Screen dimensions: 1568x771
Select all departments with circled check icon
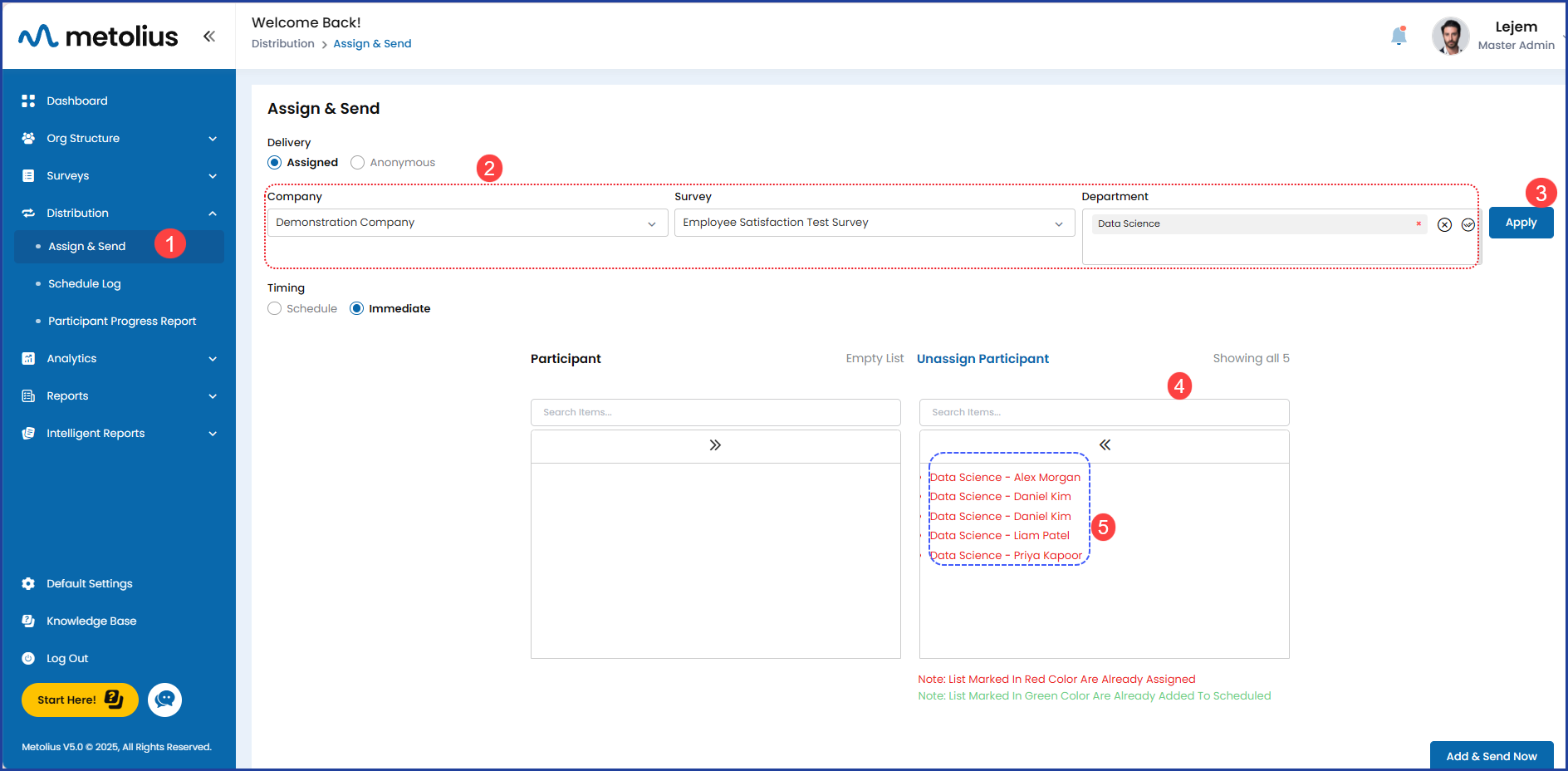coord(1468,224)
